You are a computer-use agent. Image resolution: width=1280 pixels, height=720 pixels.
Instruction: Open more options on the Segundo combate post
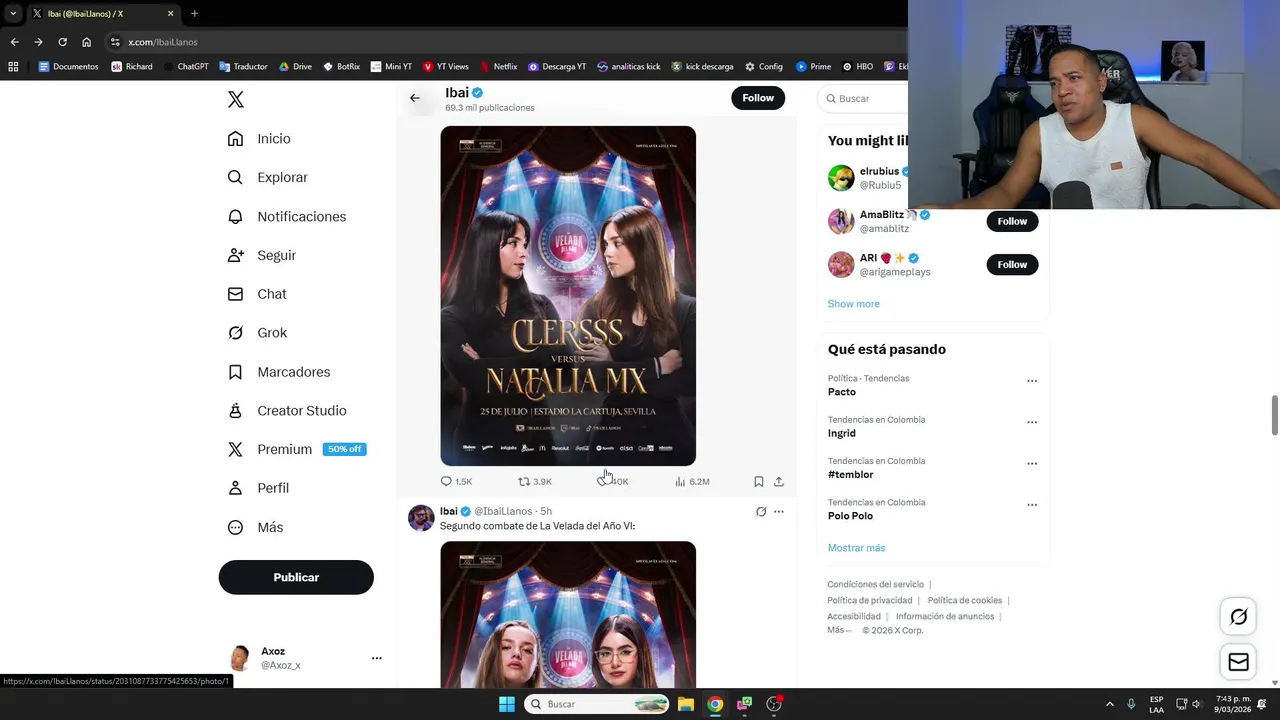click(779, 512)
